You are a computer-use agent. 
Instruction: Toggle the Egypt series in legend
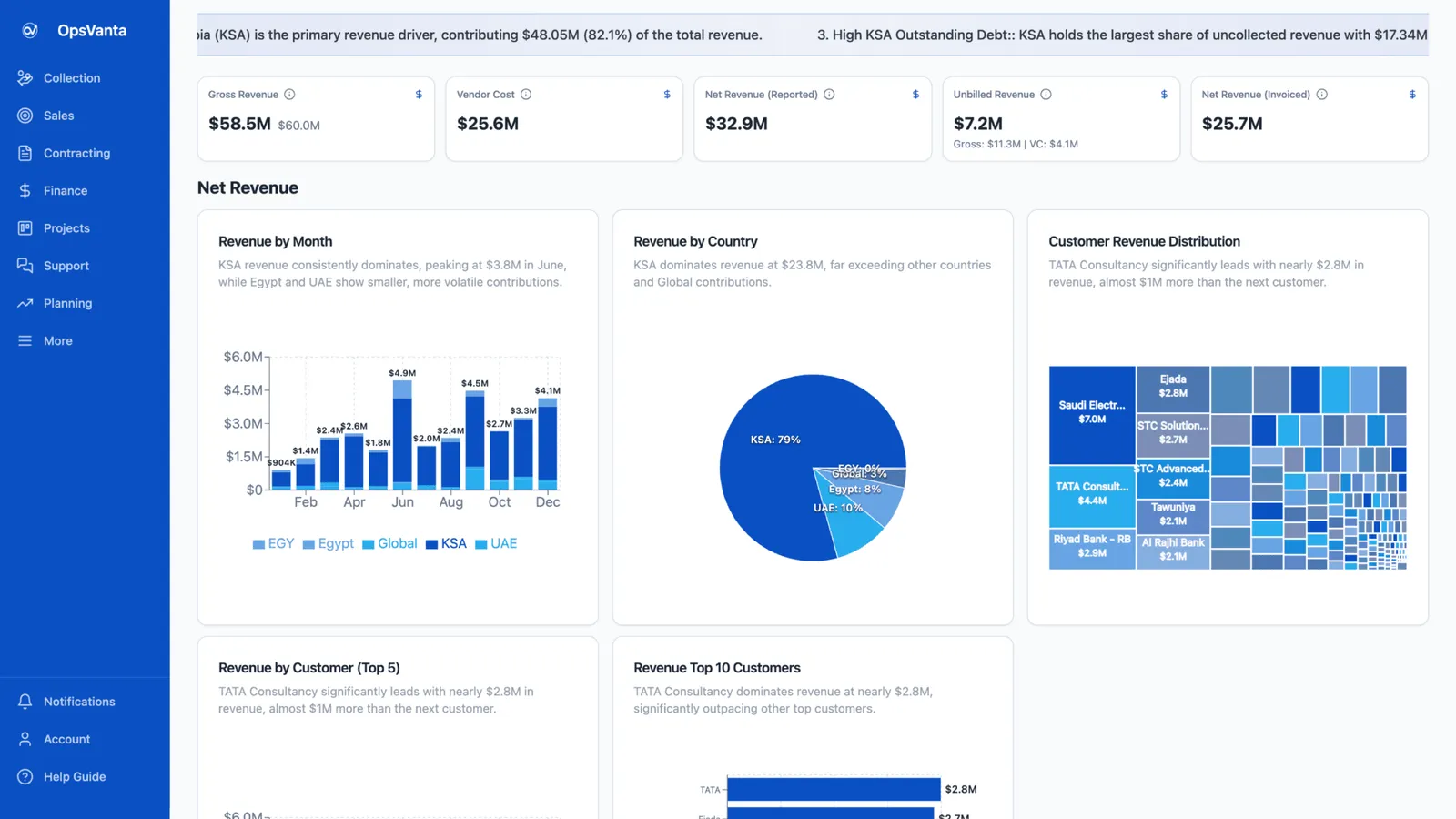(x=328, y=543)
